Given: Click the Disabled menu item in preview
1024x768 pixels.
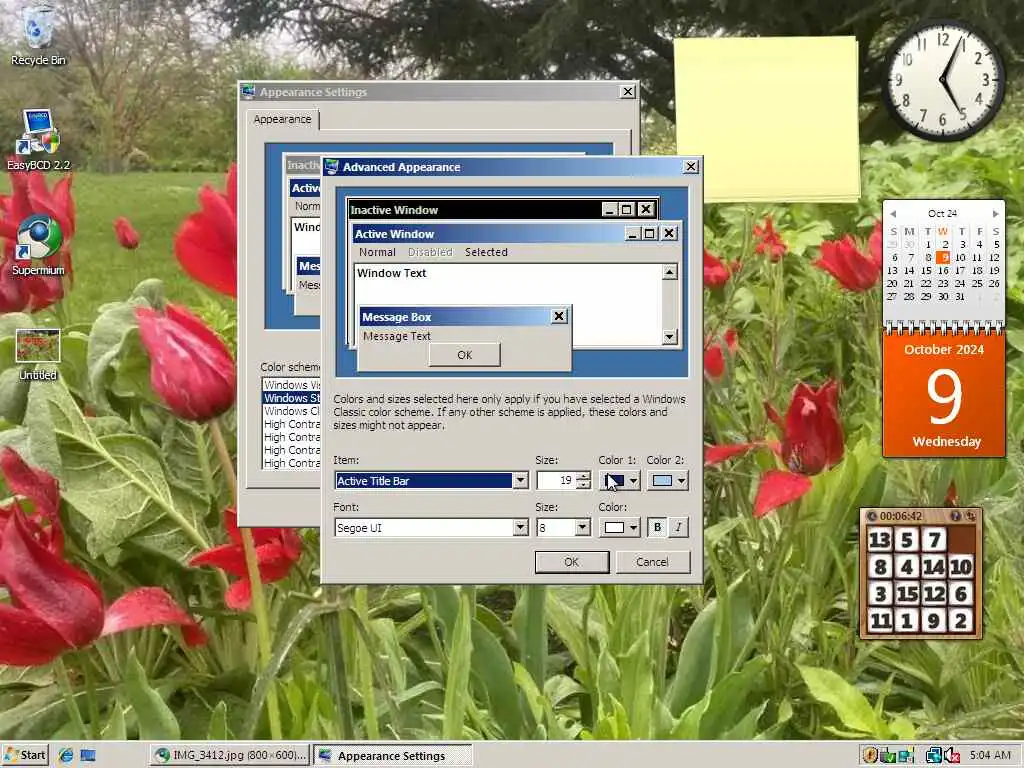Looking at the screenshot, I should [430, 252].
